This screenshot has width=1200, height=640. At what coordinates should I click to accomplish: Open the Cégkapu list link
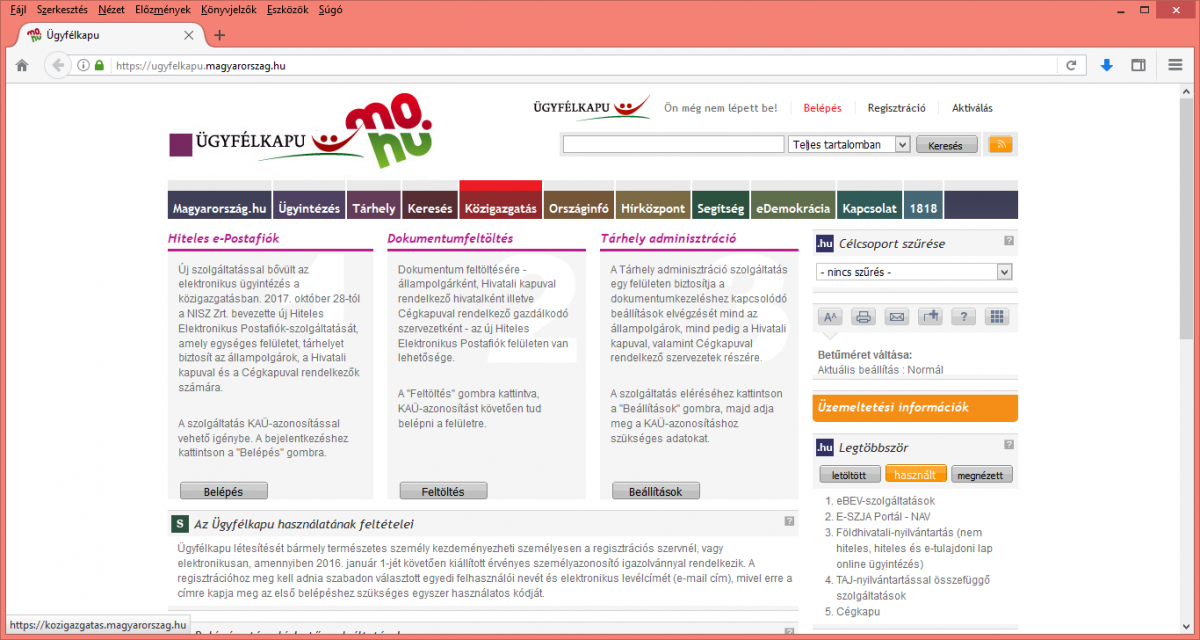(x=859, y=611)
